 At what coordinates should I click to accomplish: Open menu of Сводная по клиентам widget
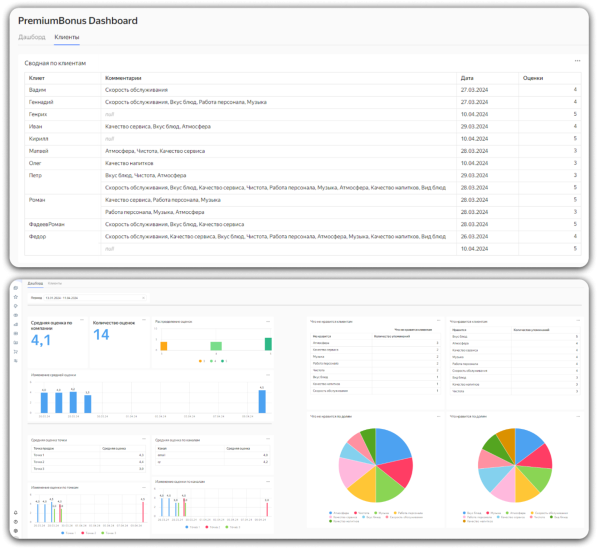point(577,61)
